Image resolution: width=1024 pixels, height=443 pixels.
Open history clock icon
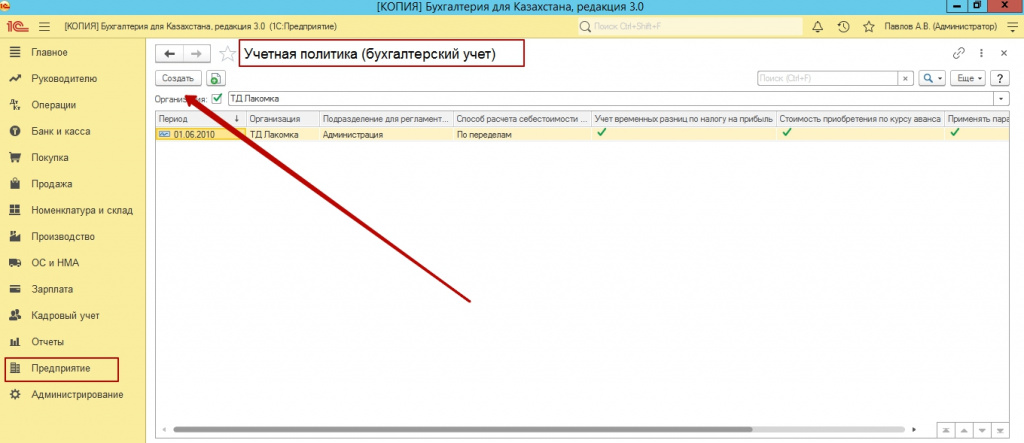coord(843,27)
